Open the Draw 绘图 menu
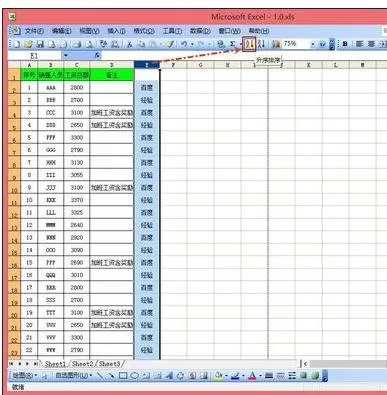The width and height of the screenshot is (387, 395). (x=25, y=376)
